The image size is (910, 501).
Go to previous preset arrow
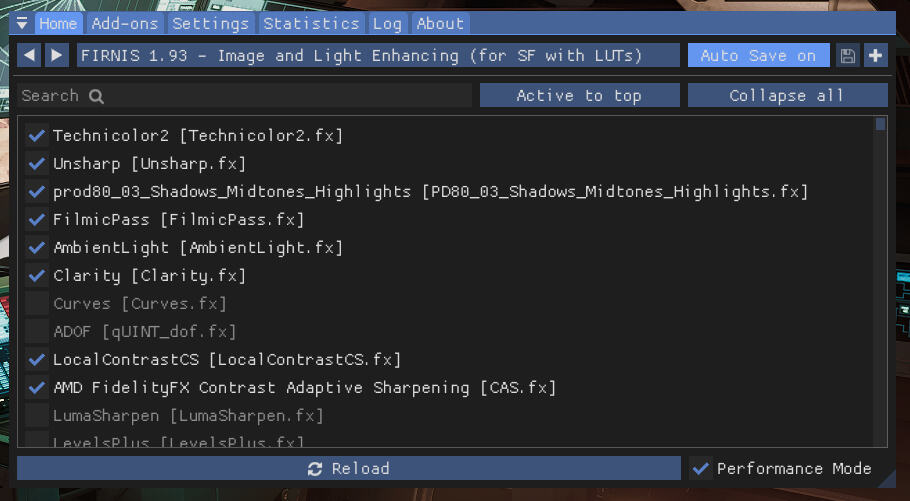29,56
